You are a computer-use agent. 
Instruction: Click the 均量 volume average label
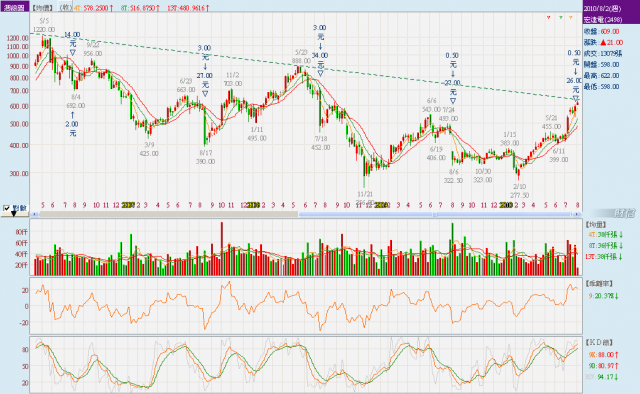[596, 225]
